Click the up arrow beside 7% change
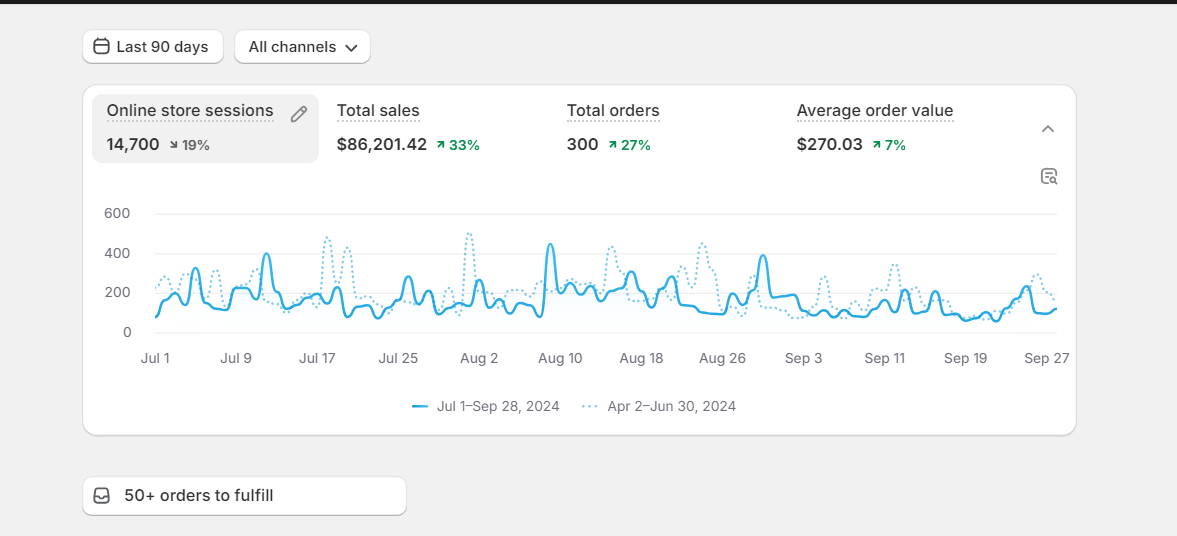 tap(876, 145)
